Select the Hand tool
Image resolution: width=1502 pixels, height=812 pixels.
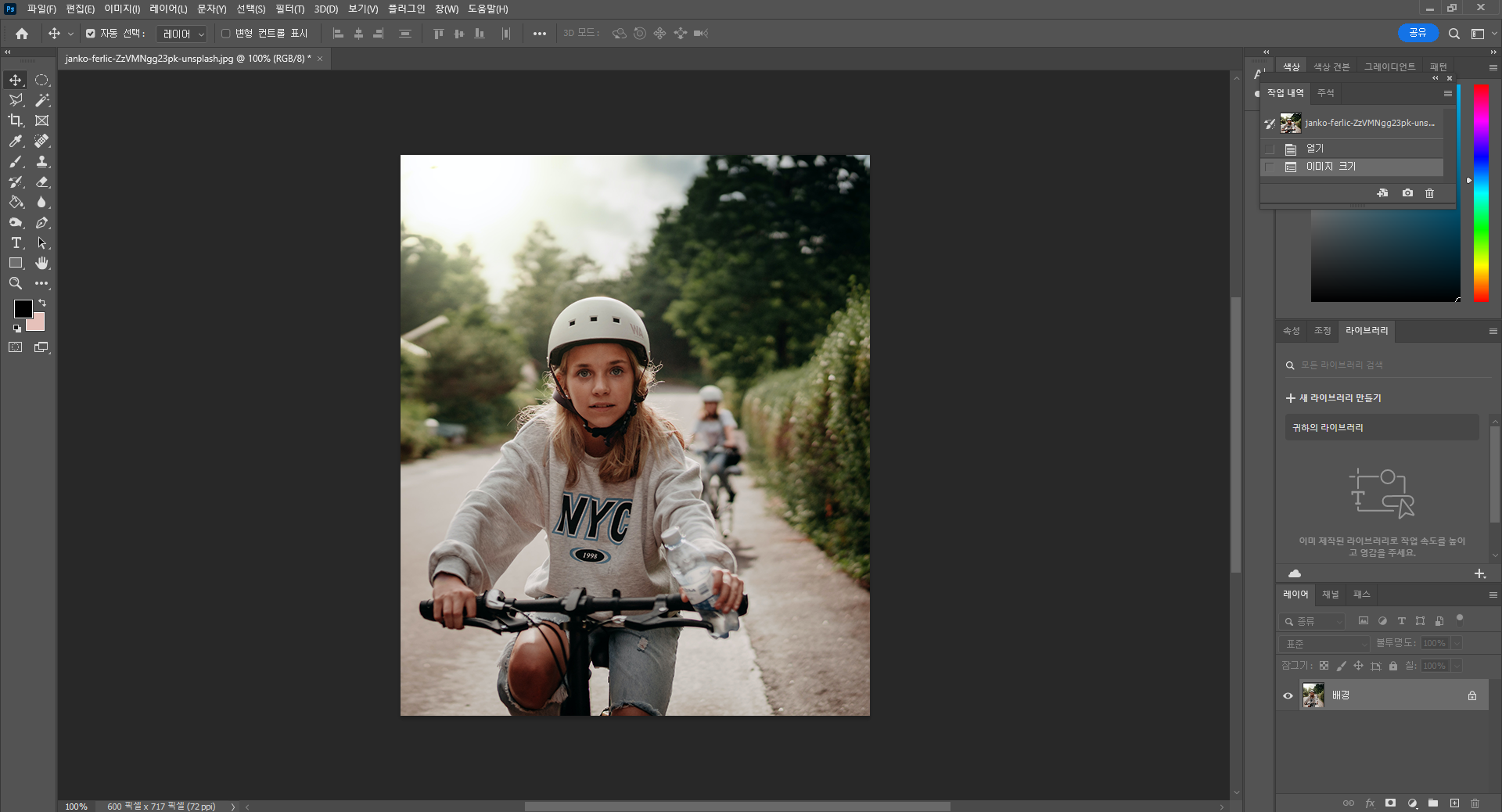pos(42,263)
